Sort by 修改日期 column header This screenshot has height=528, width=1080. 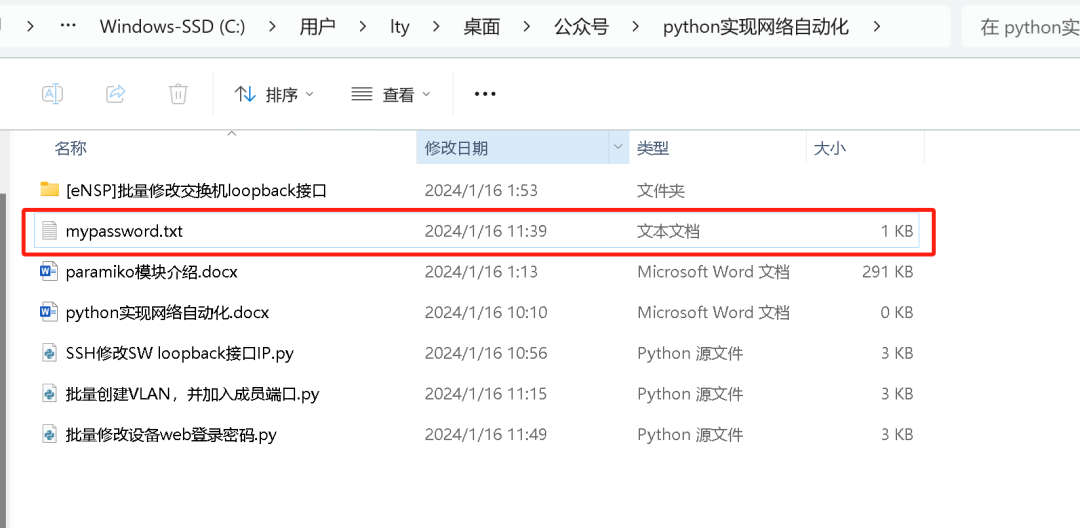[x=457, y=147]
